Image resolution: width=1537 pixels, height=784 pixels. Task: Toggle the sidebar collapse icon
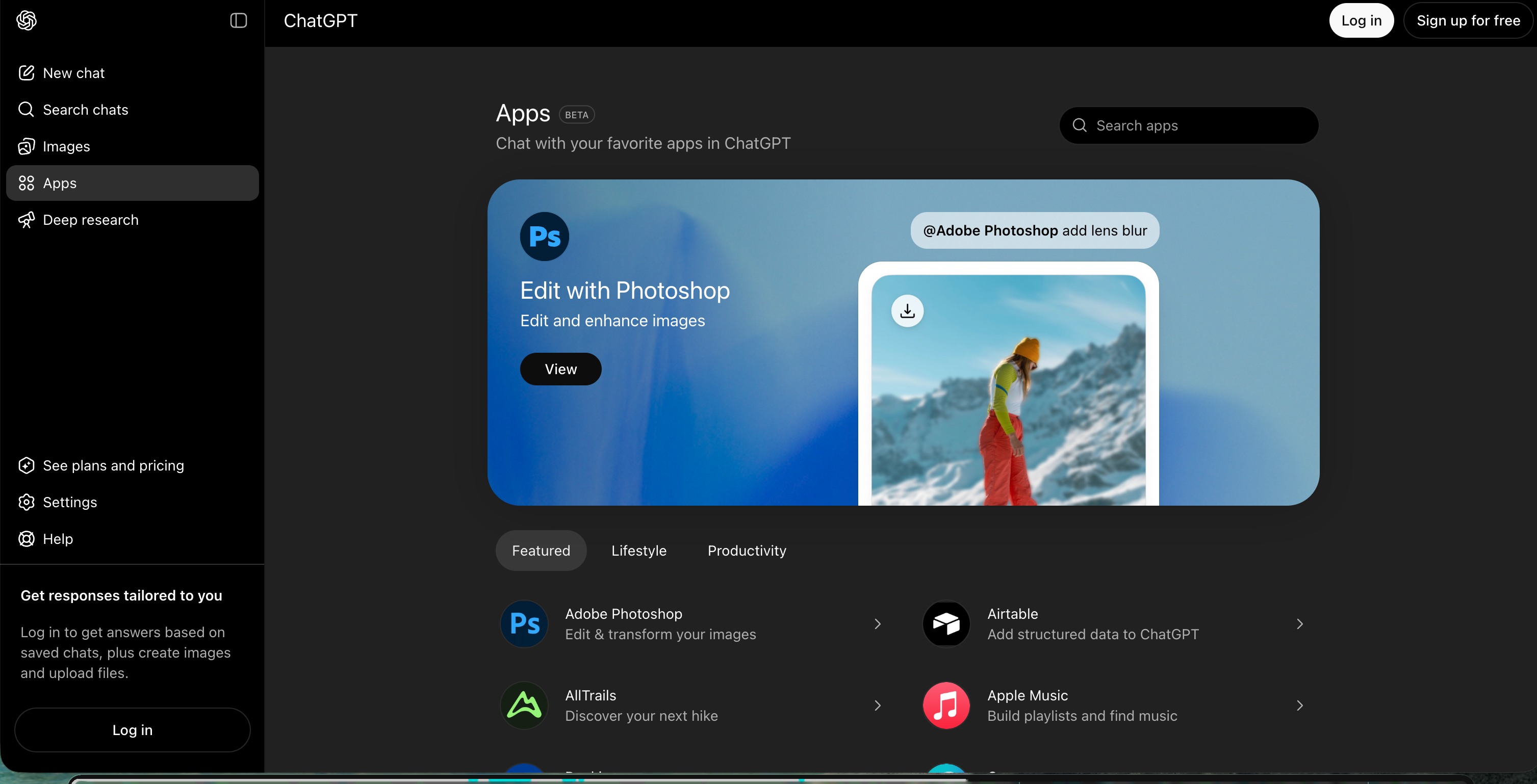point(239,21)
